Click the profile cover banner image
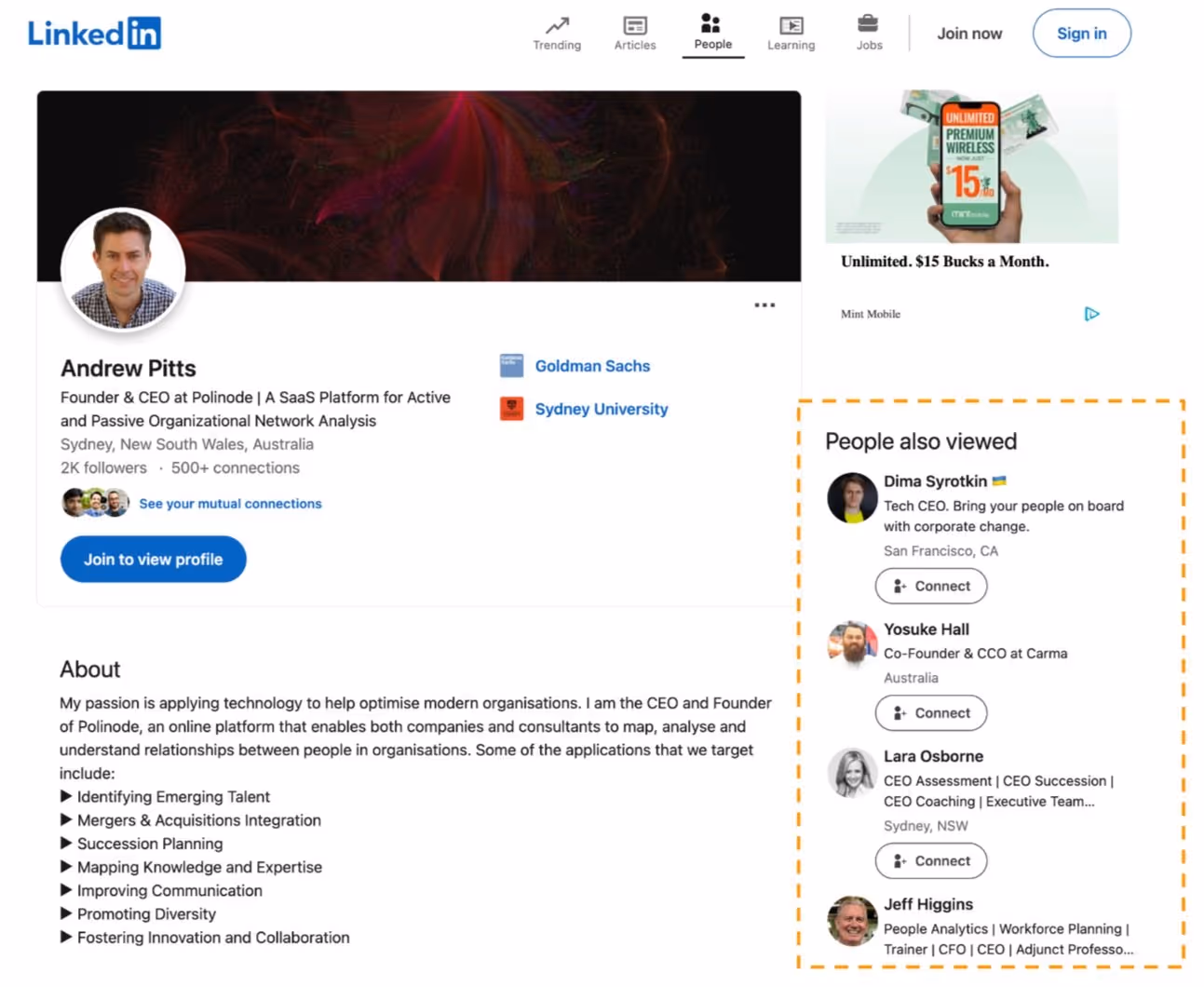Screen dimensions: 1204x987 coord(419,185)
